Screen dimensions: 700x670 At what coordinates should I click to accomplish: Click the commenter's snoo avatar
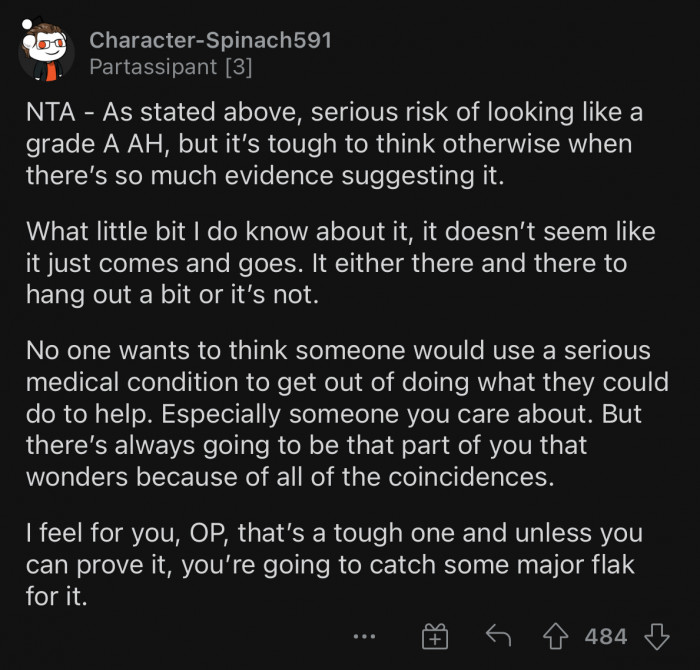click(46, 51)
